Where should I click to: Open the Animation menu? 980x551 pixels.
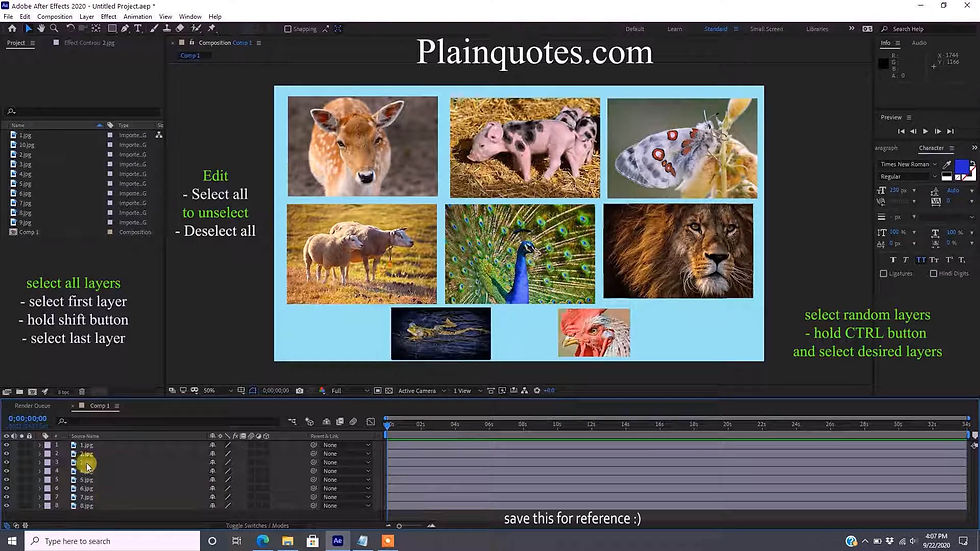[x=138, y=17]
